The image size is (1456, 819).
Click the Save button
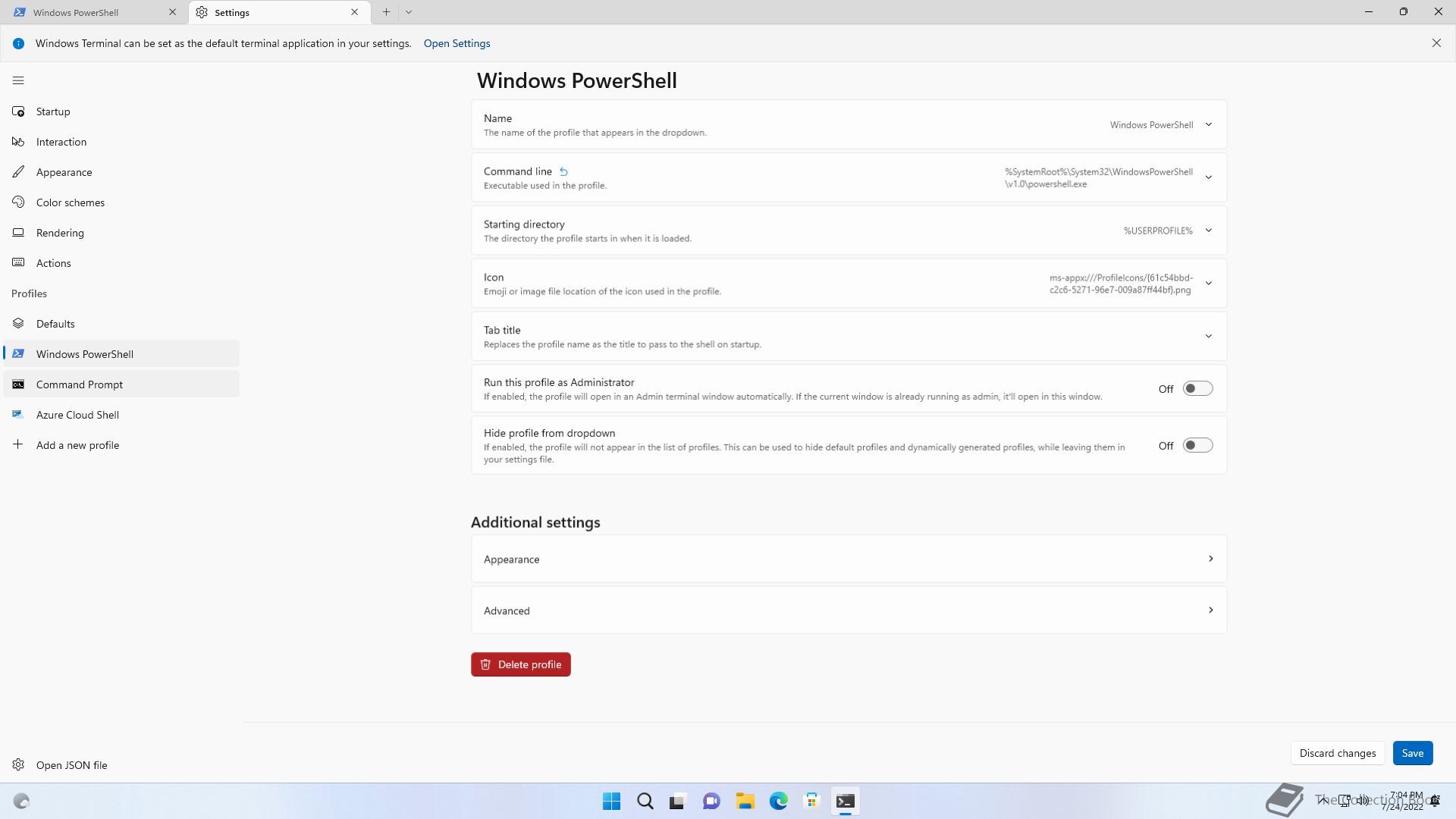(1412, 753)
